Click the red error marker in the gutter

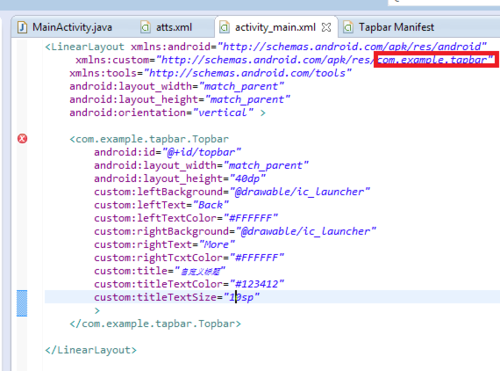(x=22, y=138)
